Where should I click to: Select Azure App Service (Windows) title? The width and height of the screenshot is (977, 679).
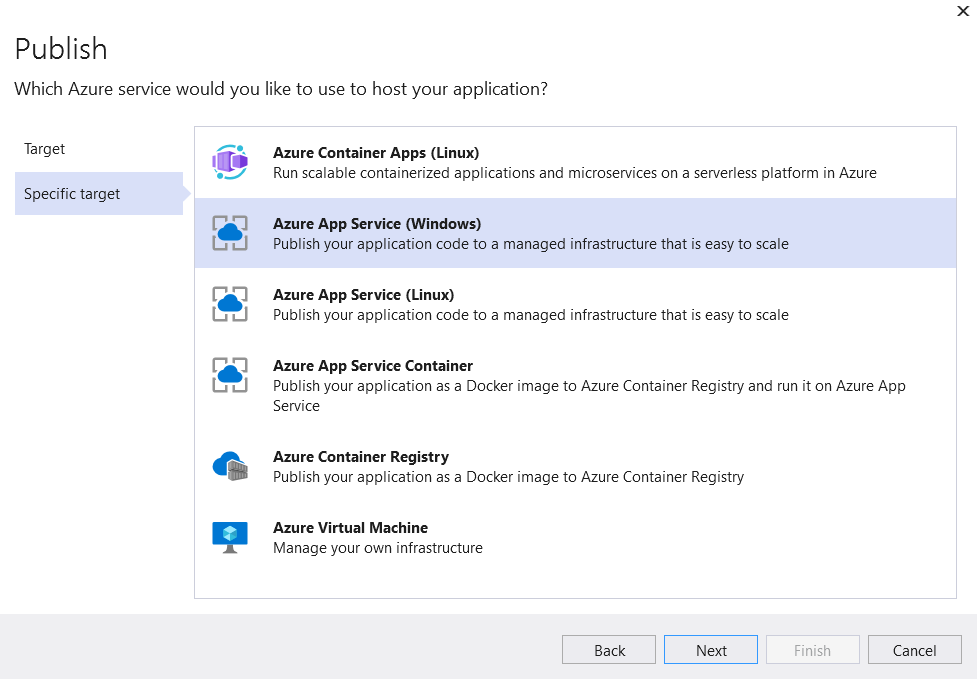377,224
